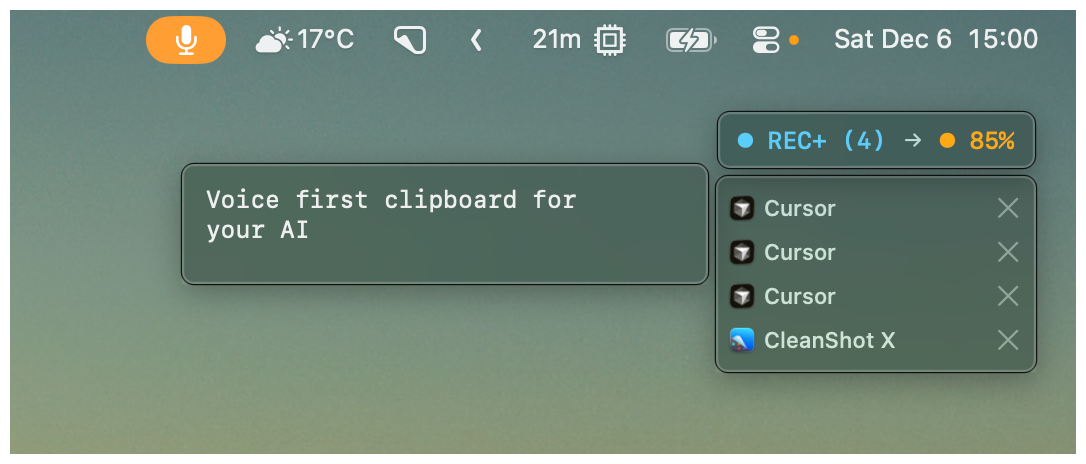Click the arrow between REC+ and 85%
This screenshot has height=464, width=1086.
pos(914,141)
